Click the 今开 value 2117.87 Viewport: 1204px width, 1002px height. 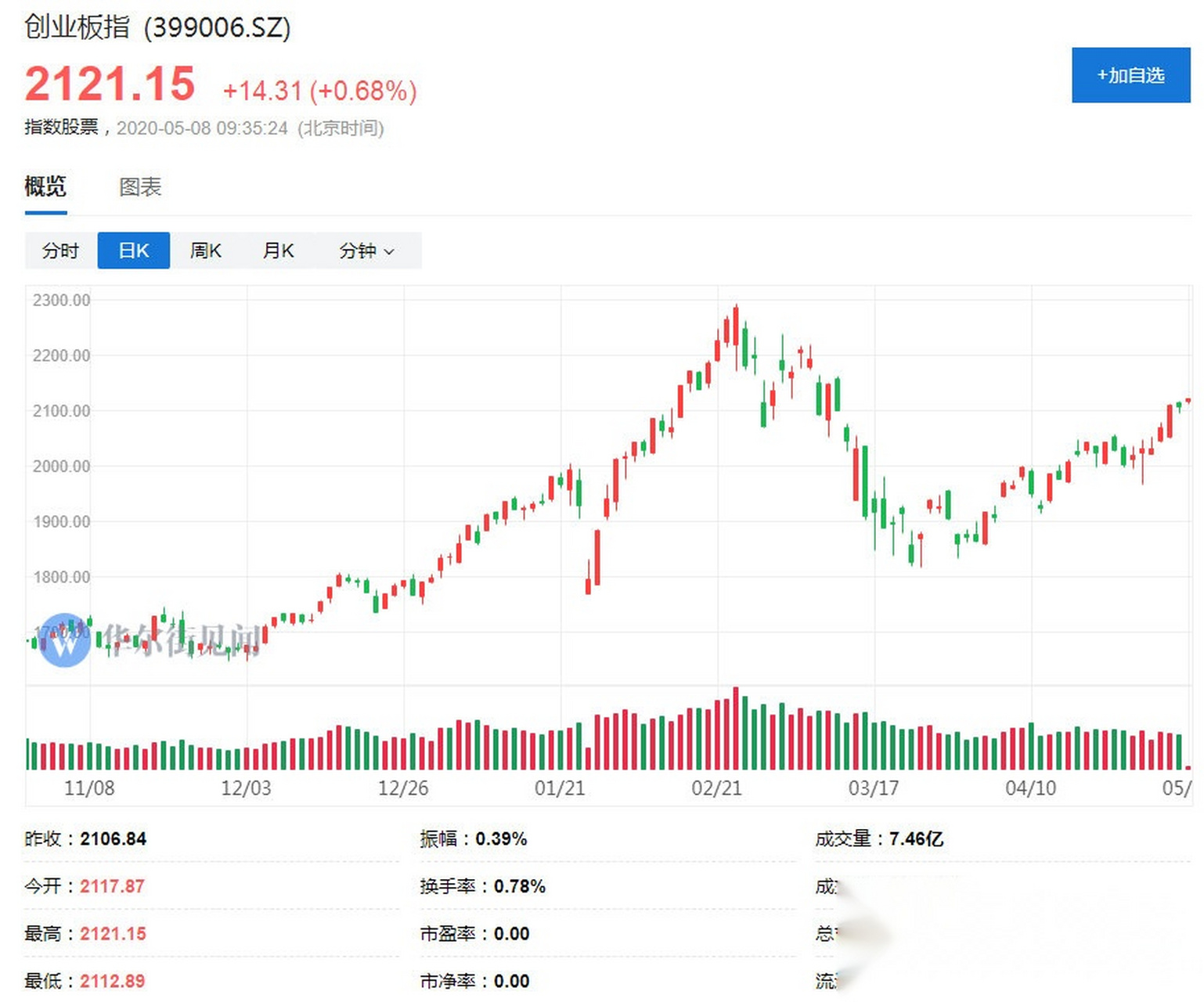[113, 886]
